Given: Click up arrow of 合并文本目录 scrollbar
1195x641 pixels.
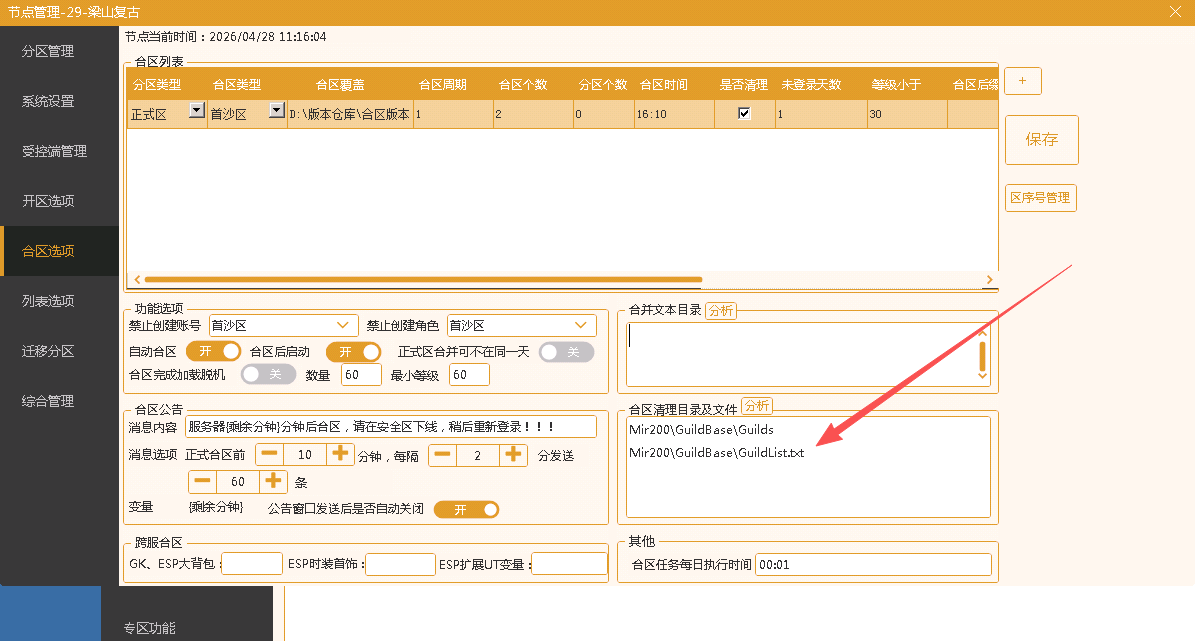Looking at the screenshot, I should point(982,332).
